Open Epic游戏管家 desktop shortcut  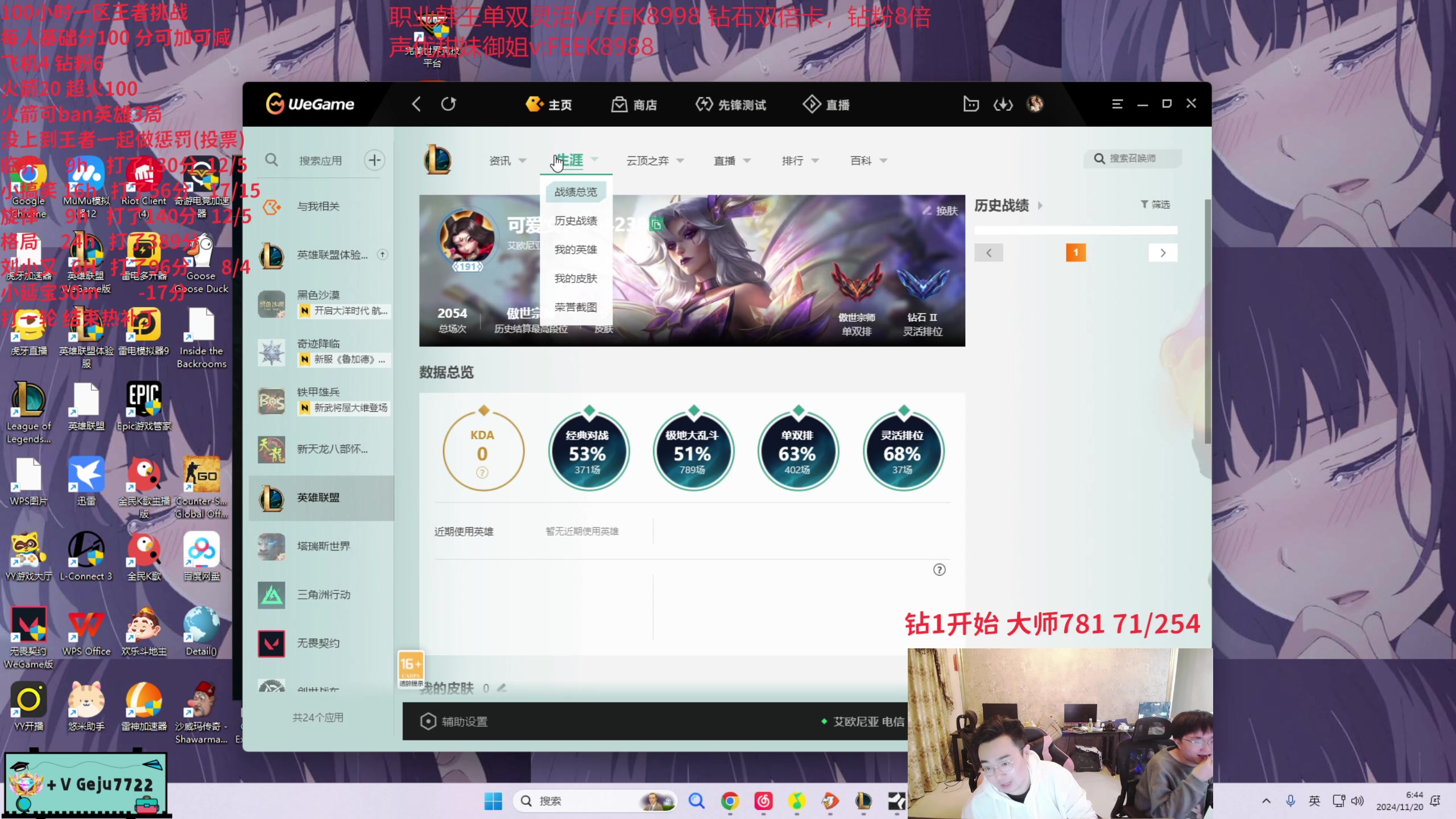point(143,406)
